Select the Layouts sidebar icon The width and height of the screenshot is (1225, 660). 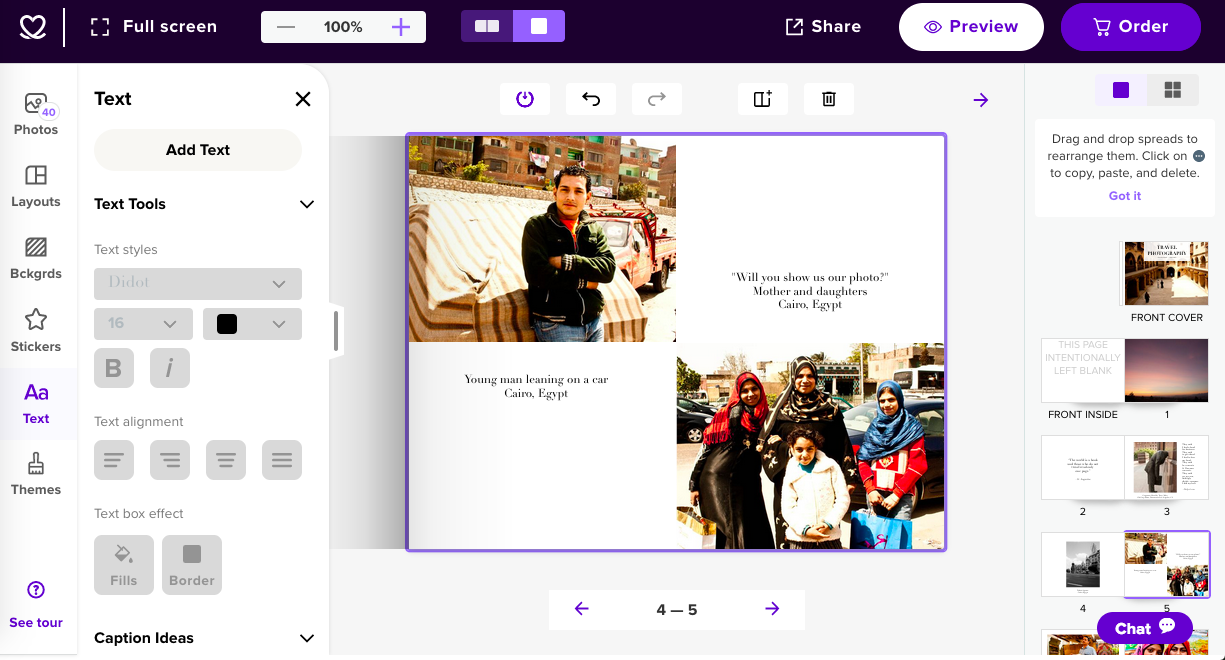tap(36, 188)
